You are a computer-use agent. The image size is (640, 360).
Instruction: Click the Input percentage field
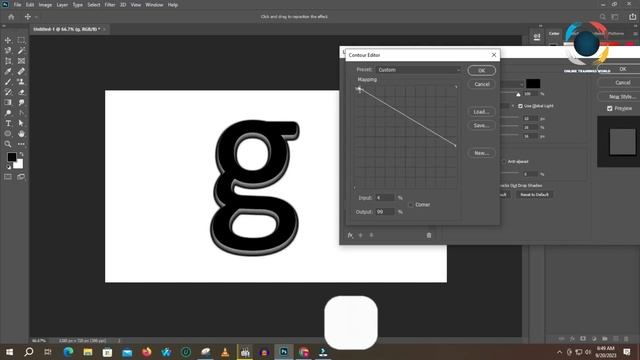tap(385, 198)
